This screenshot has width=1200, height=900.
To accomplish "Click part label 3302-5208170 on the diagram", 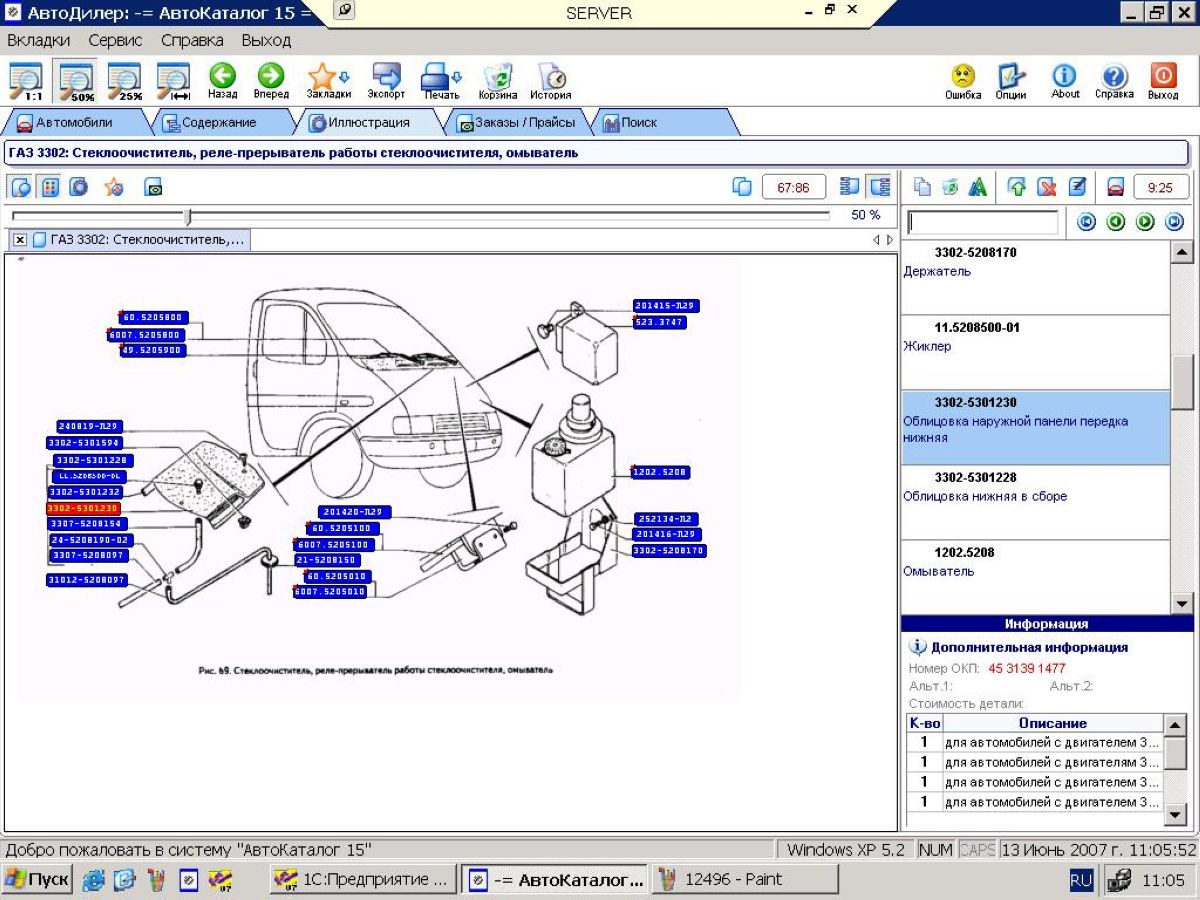I will click(x=668, y=551).
